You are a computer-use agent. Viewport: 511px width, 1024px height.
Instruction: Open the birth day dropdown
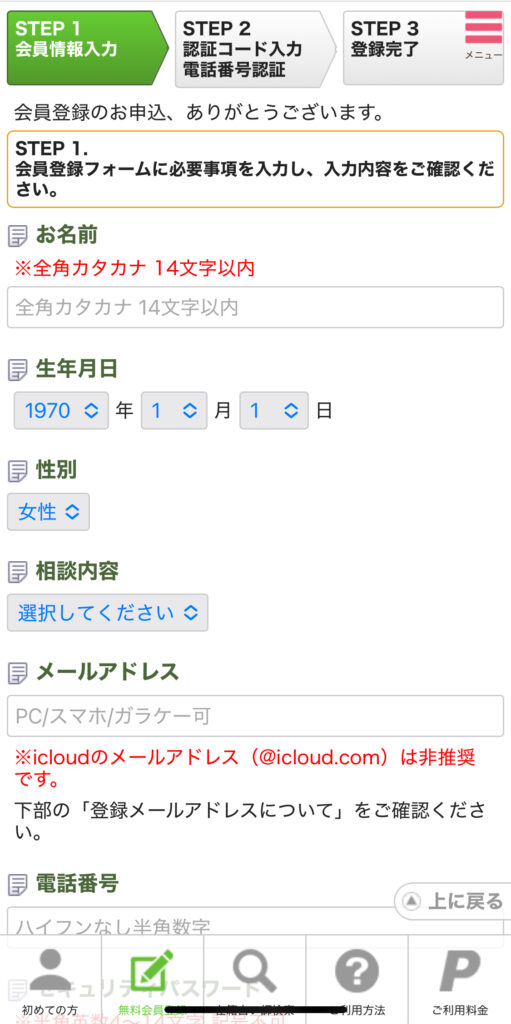click(x=274, y=410)
